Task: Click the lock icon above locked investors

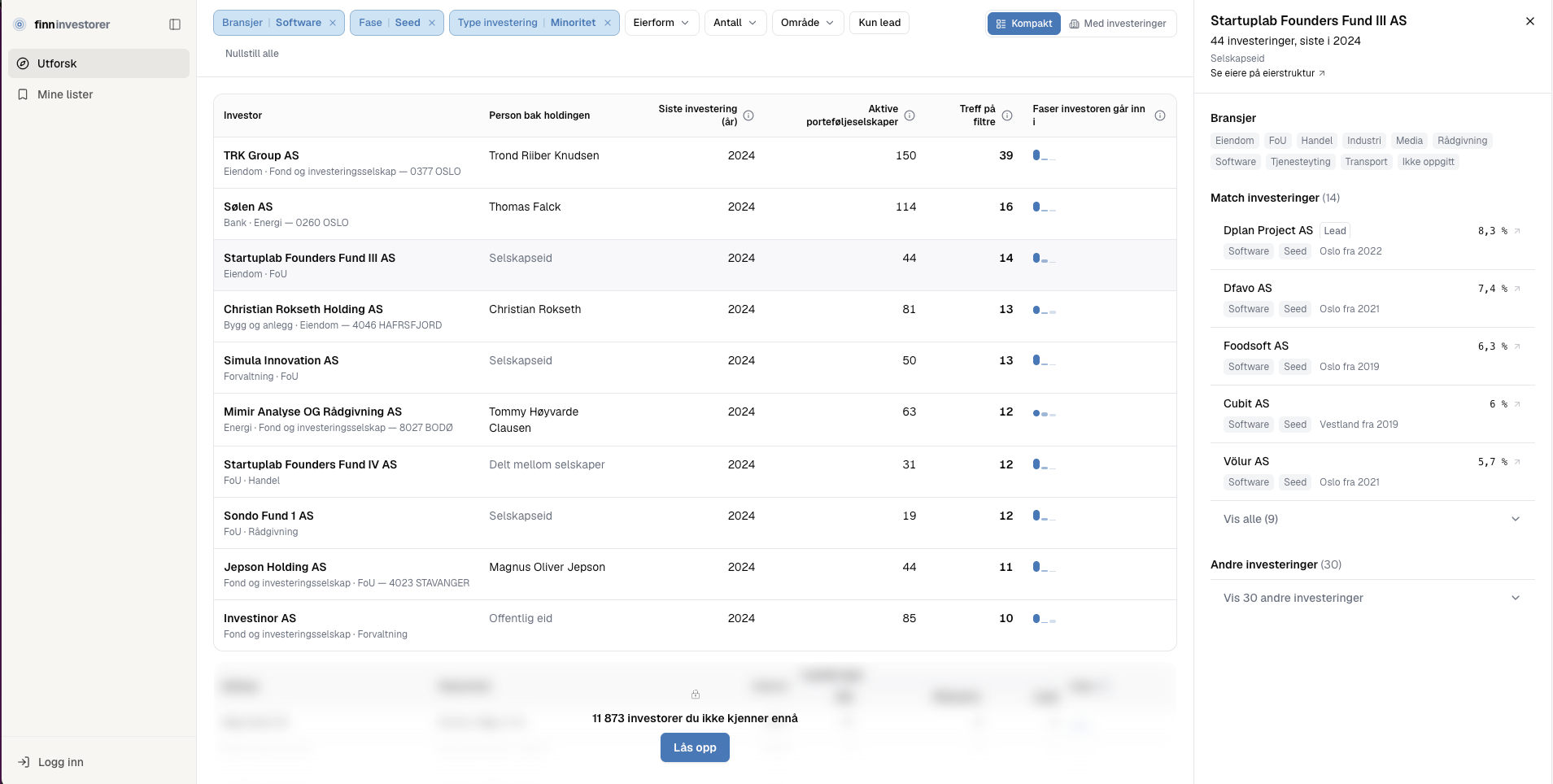Action: pyautogui.click(x=696, y=695)
